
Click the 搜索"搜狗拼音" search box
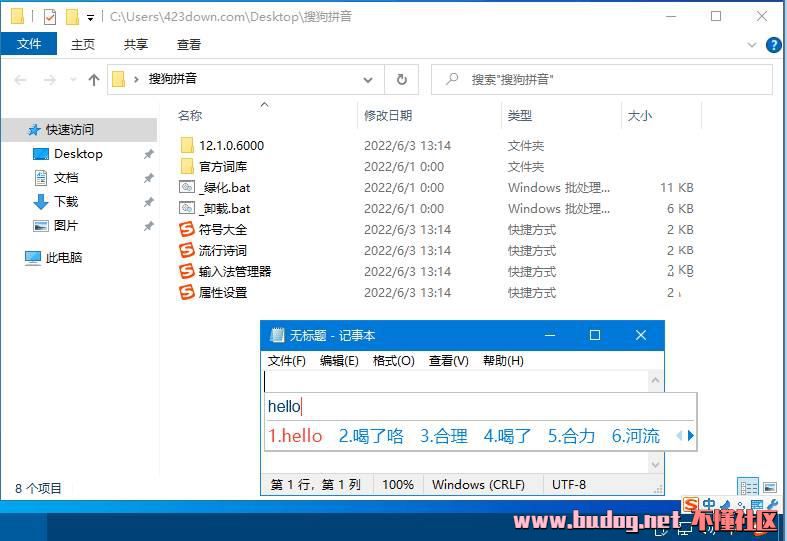point(610,80)
